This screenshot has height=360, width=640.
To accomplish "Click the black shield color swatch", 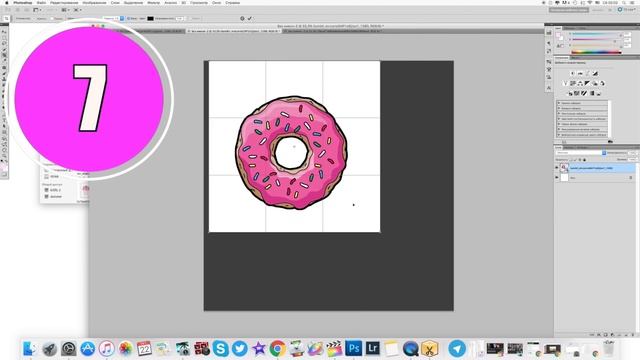I will pos(151,18).
